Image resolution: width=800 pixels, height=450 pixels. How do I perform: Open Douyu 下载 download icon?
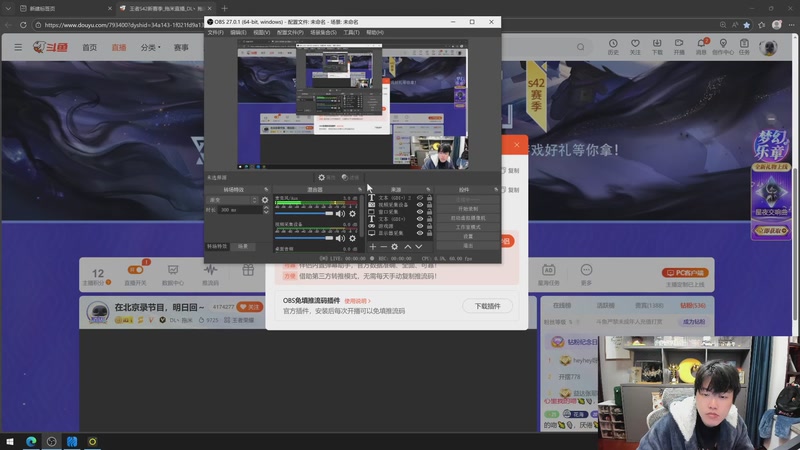tap(657, 47)
